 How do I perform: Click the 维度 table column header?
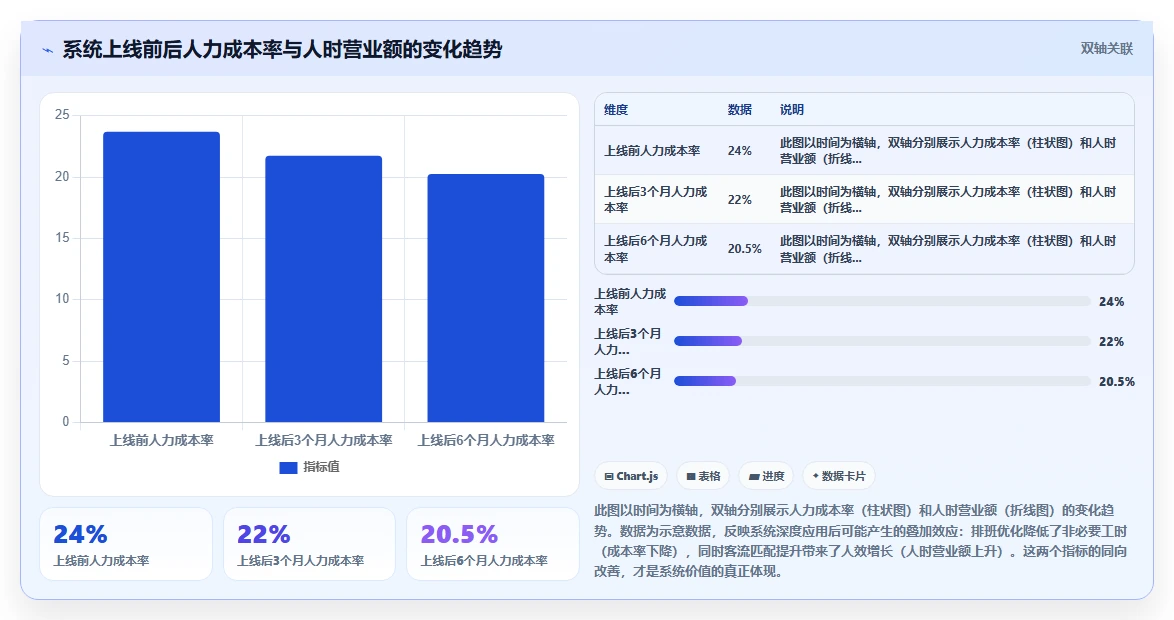click(616, 110)
